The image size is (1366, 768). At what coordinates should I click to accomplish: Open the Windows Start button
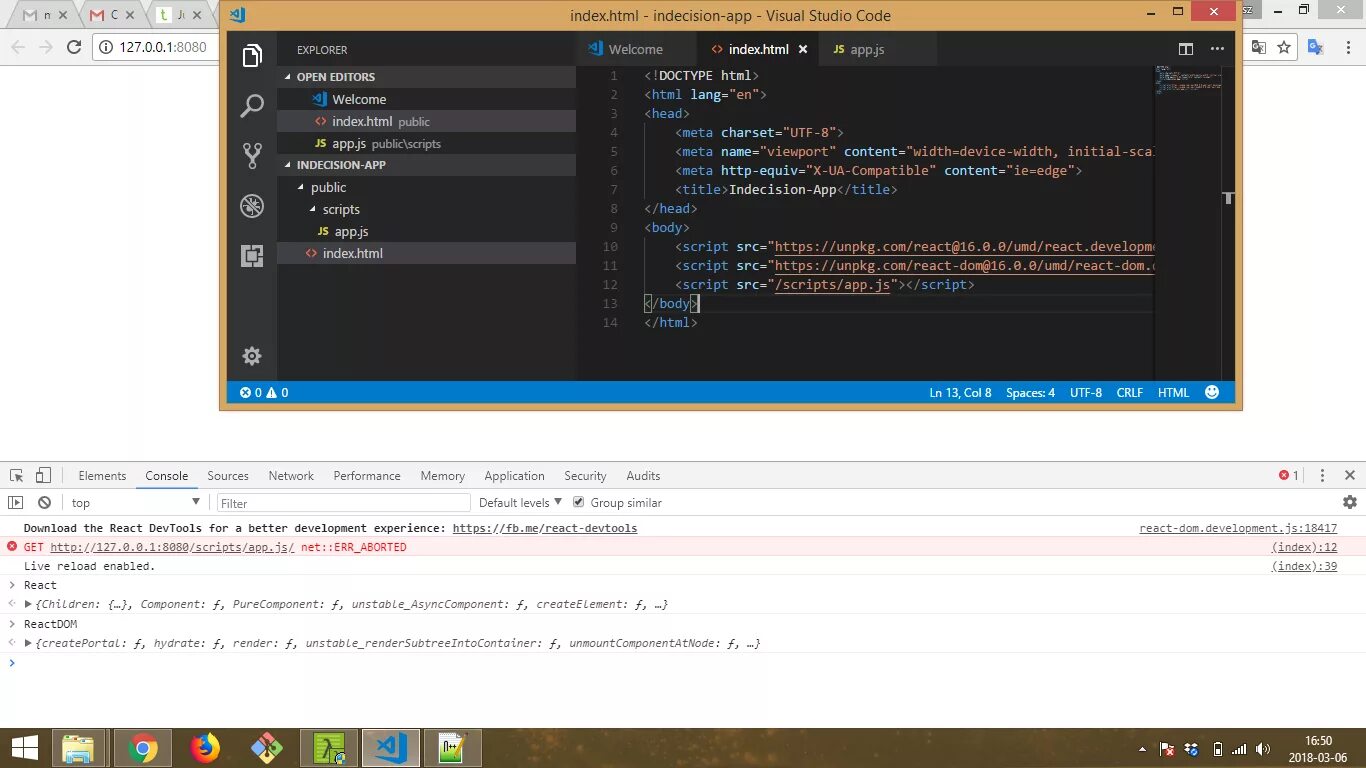[x=24, y=748]
